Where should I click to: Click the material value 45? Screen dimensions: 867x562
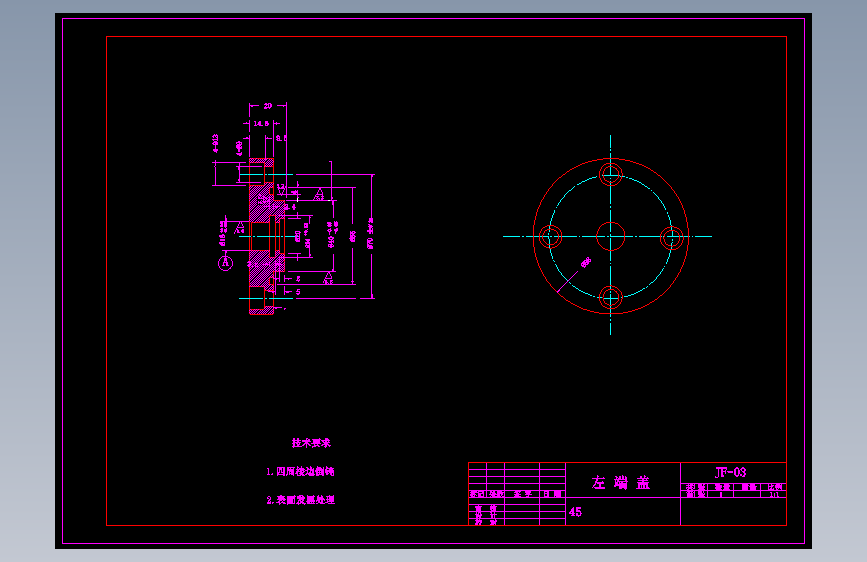575,512
